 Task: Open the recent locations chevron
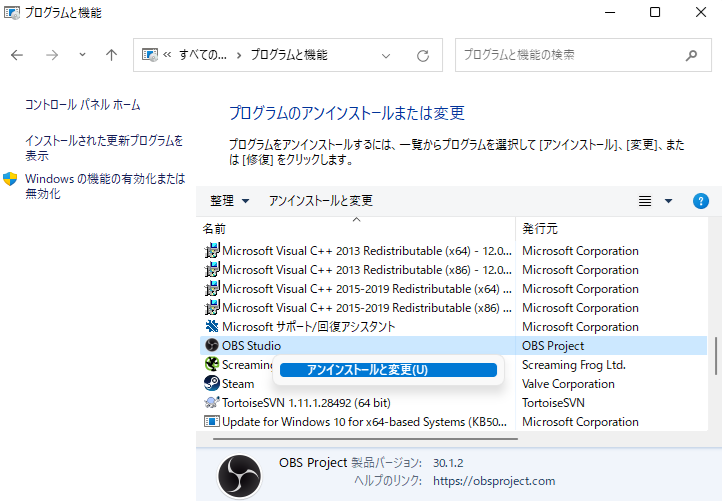tap(82, 55)
